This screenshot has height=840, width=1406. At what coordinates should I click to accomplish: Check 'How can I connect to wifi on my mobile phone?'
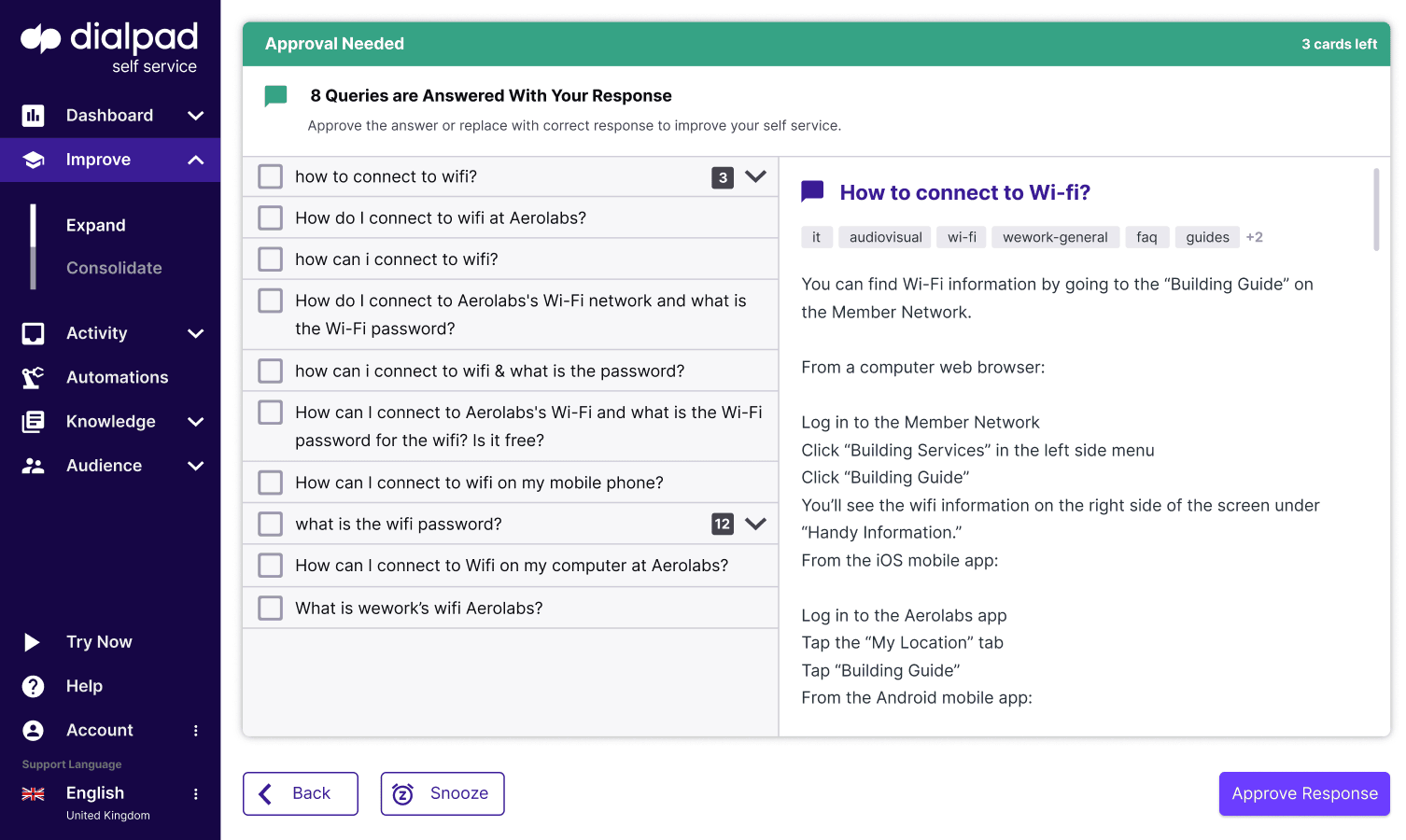click(270, 483)
